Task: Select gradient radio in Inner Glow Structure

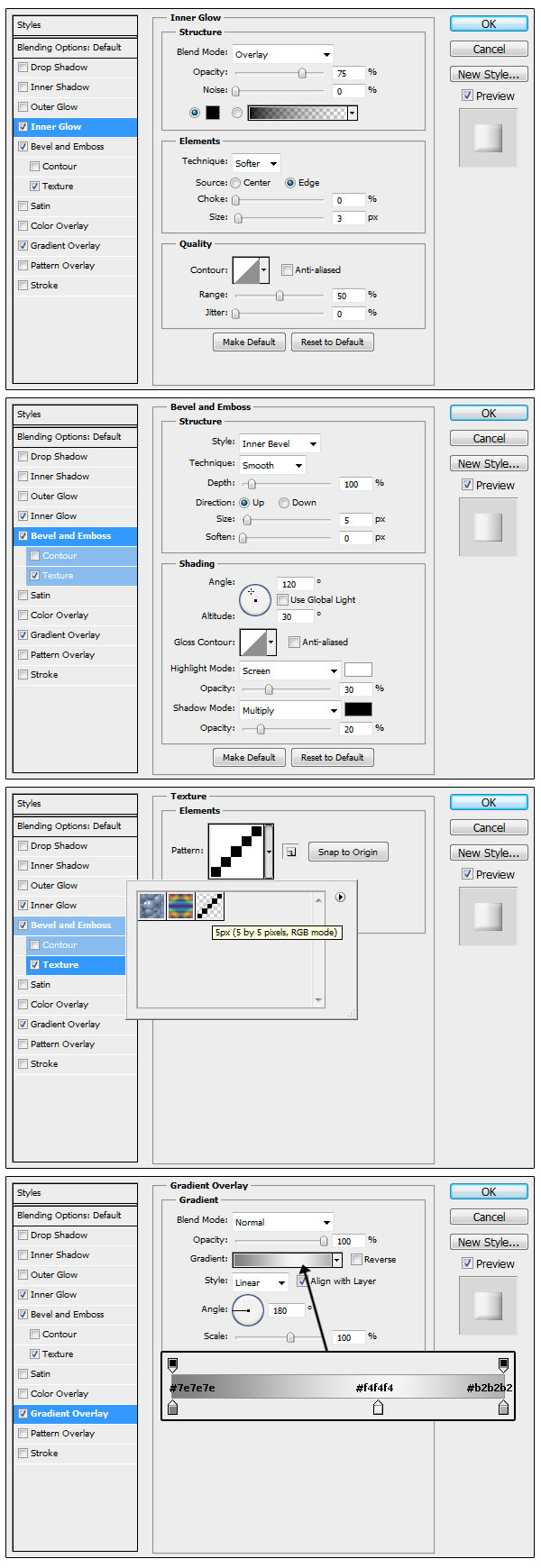Action: tap(237, 113)
